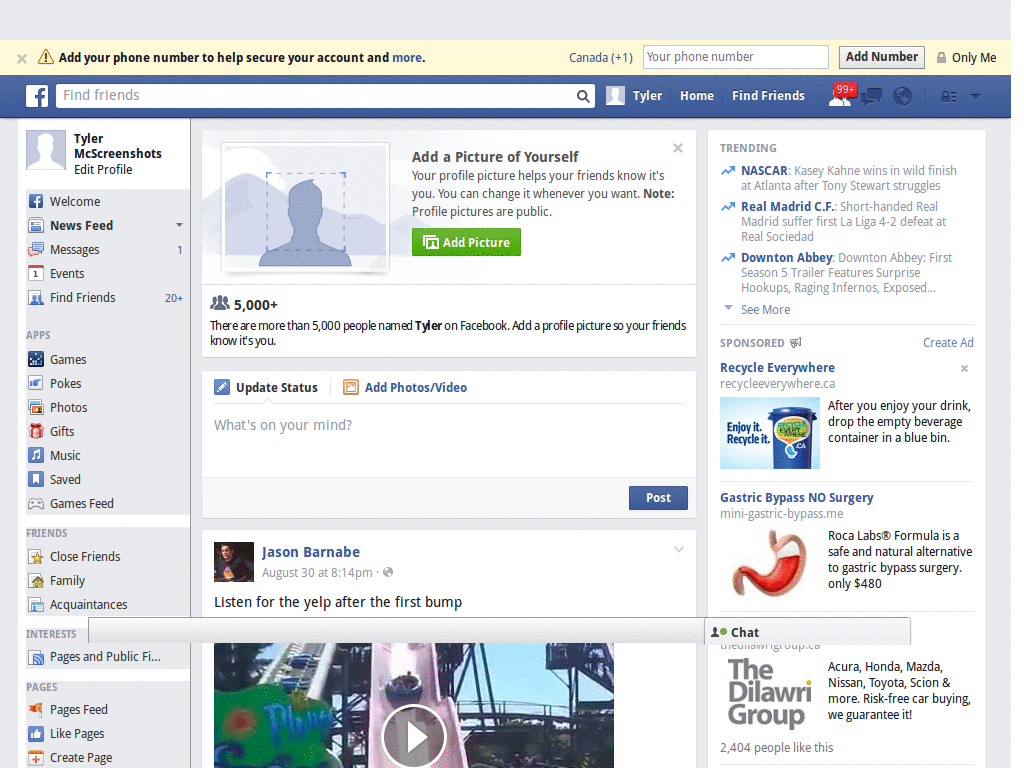1024x768 pixels.
Task: Open the Real Madrid C.F. trending topic
Action: click(788, 207)
